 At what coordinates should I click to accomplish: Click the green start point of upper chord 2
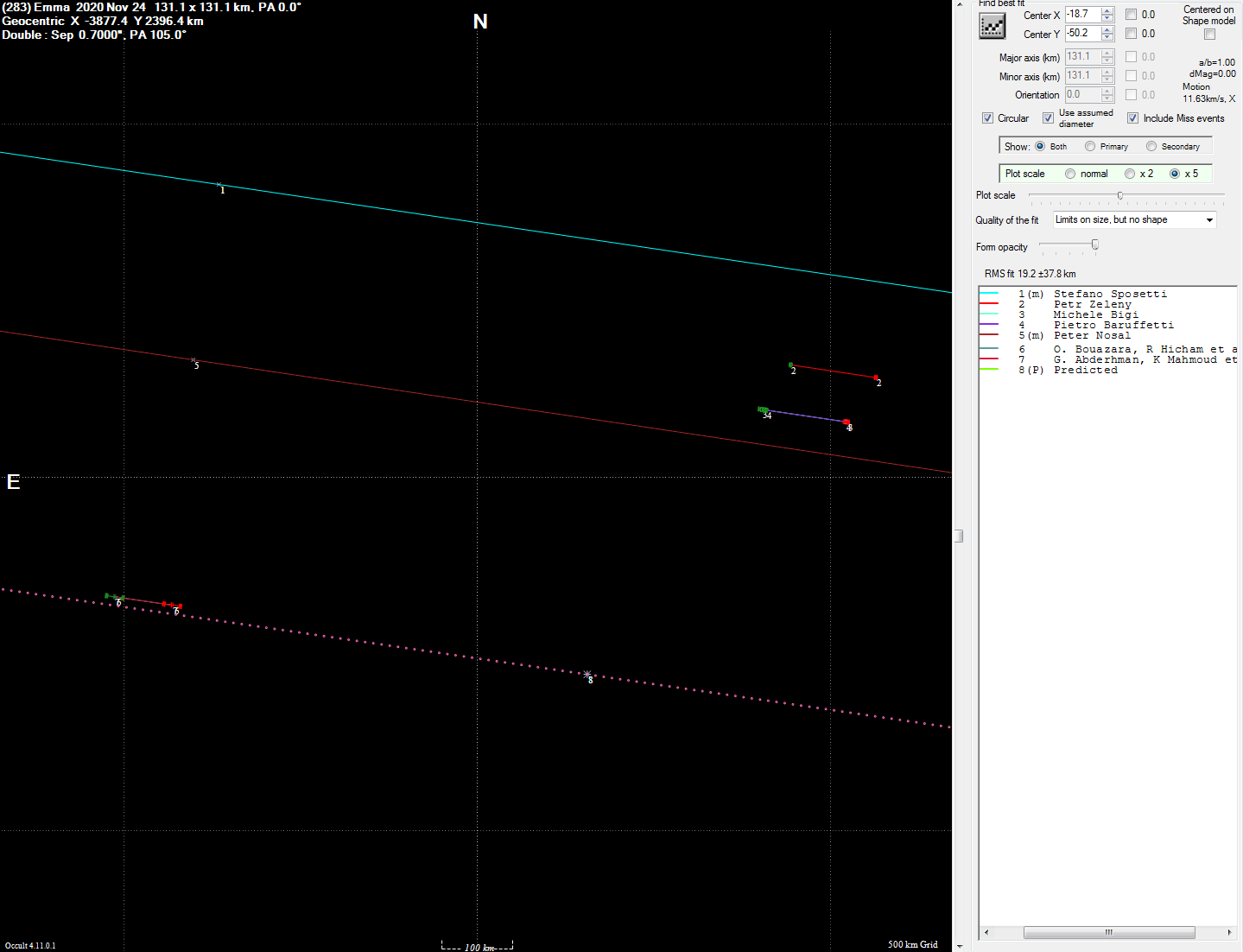pos(791,365)
